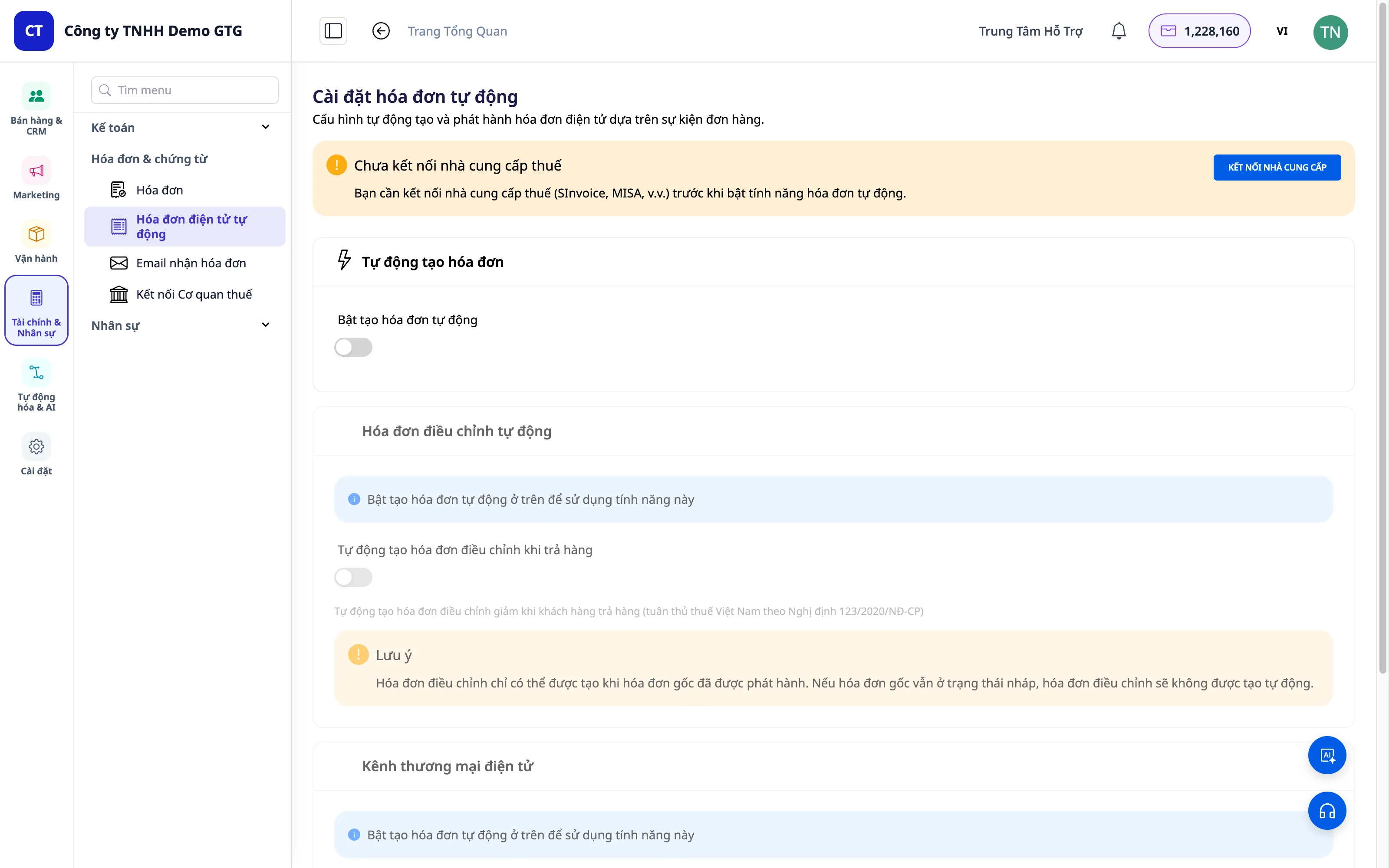Focus the Tìm menu search field

click(x=184, y=90)
